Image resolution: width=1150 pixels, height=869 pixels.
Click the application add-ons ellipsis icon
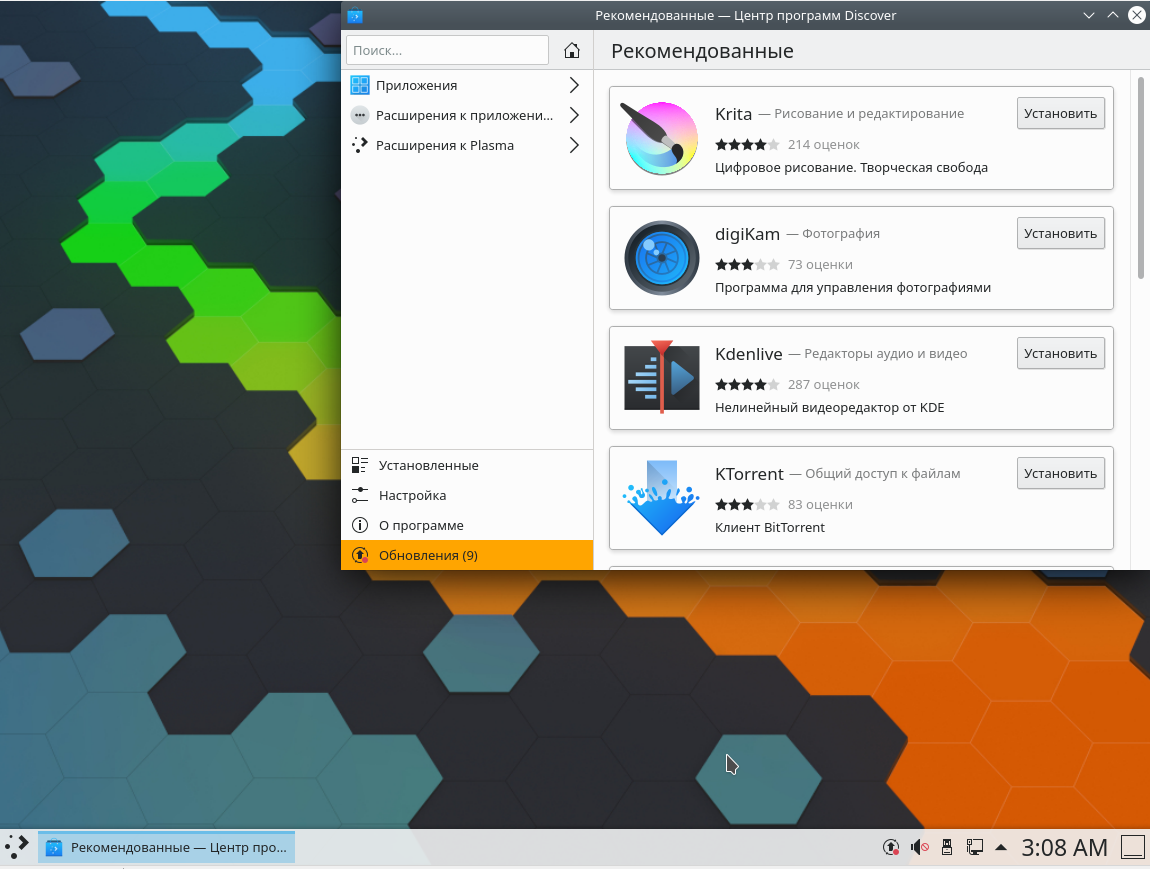(x=359, y=115)
